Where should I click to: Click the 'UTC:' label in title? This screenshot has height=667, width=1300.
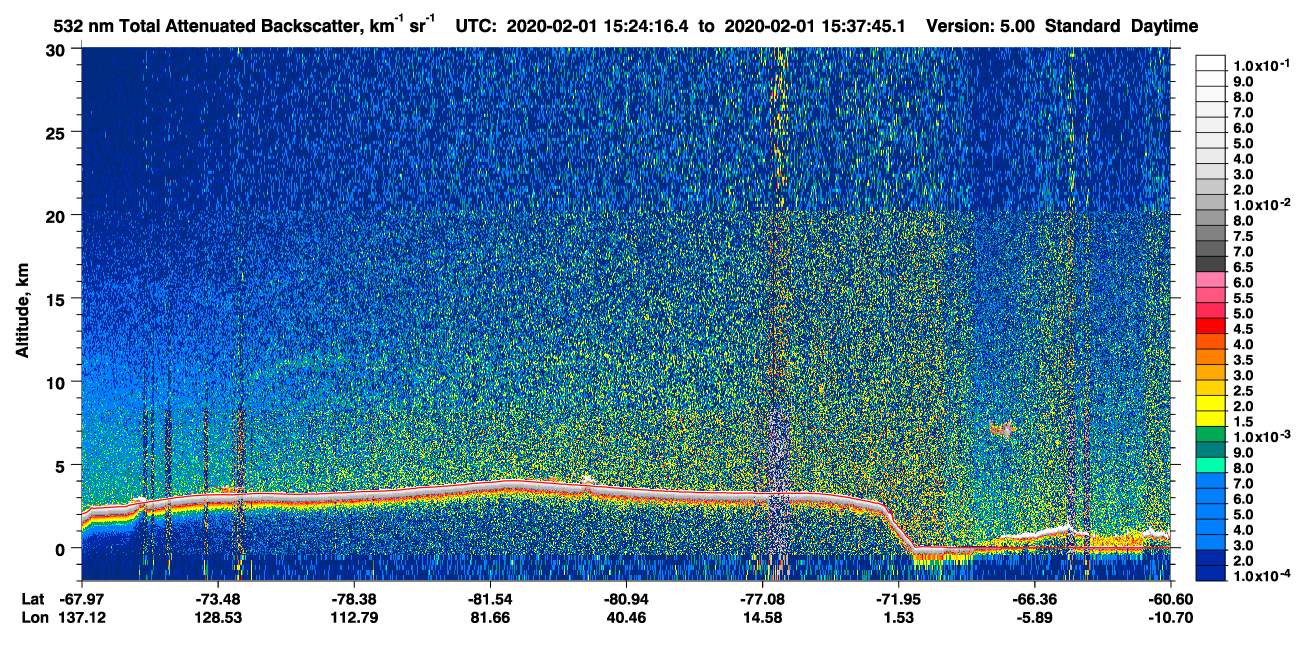coord(476,26)
